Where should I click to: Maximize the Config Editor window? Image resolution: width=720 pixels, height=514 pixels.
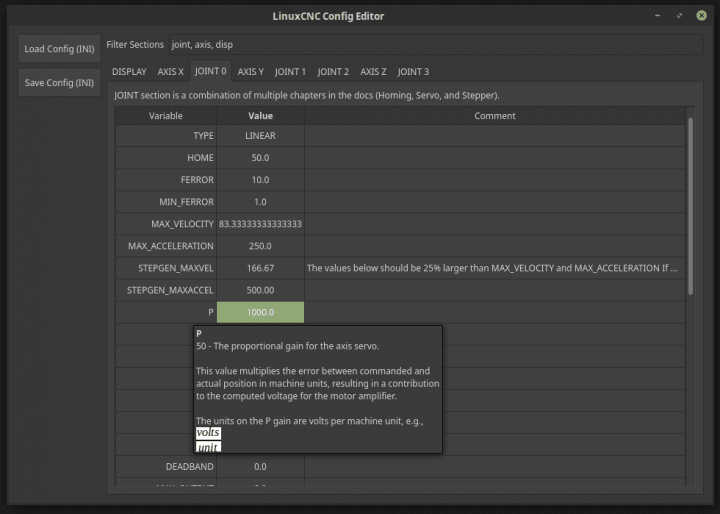[x=680, y=16]
